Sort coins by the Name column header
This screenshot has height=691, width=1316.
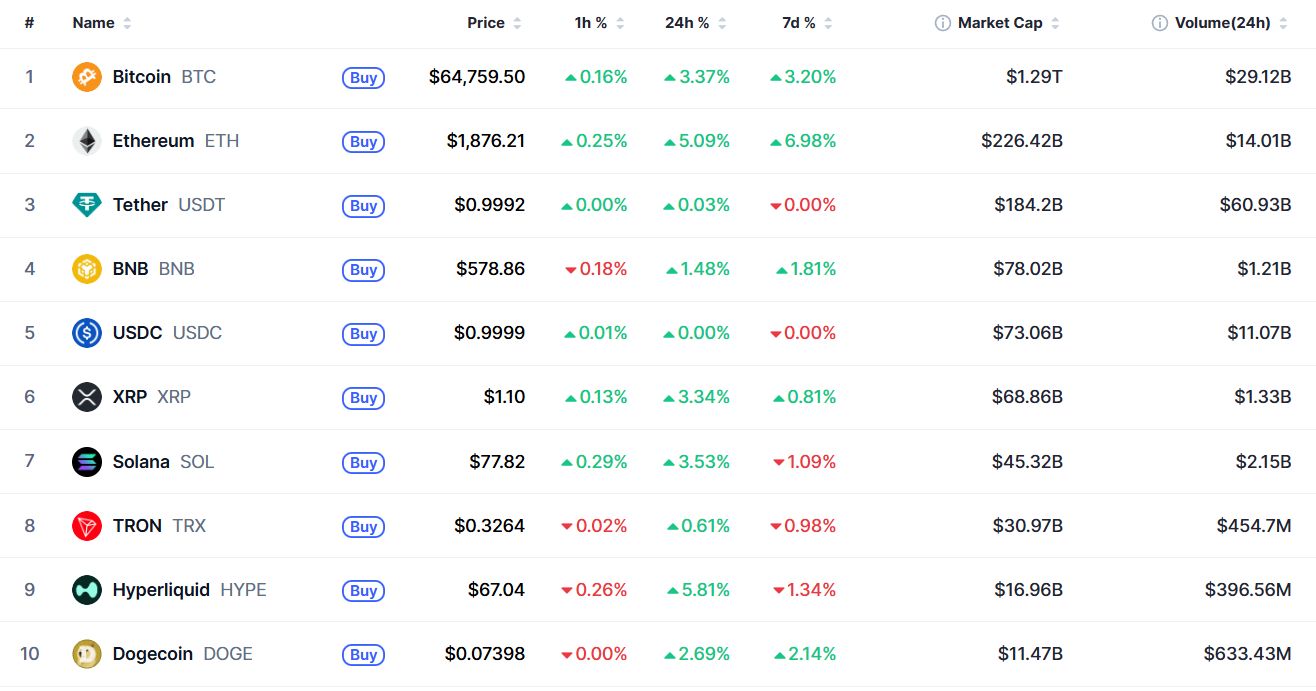click(x=102, y=23)
